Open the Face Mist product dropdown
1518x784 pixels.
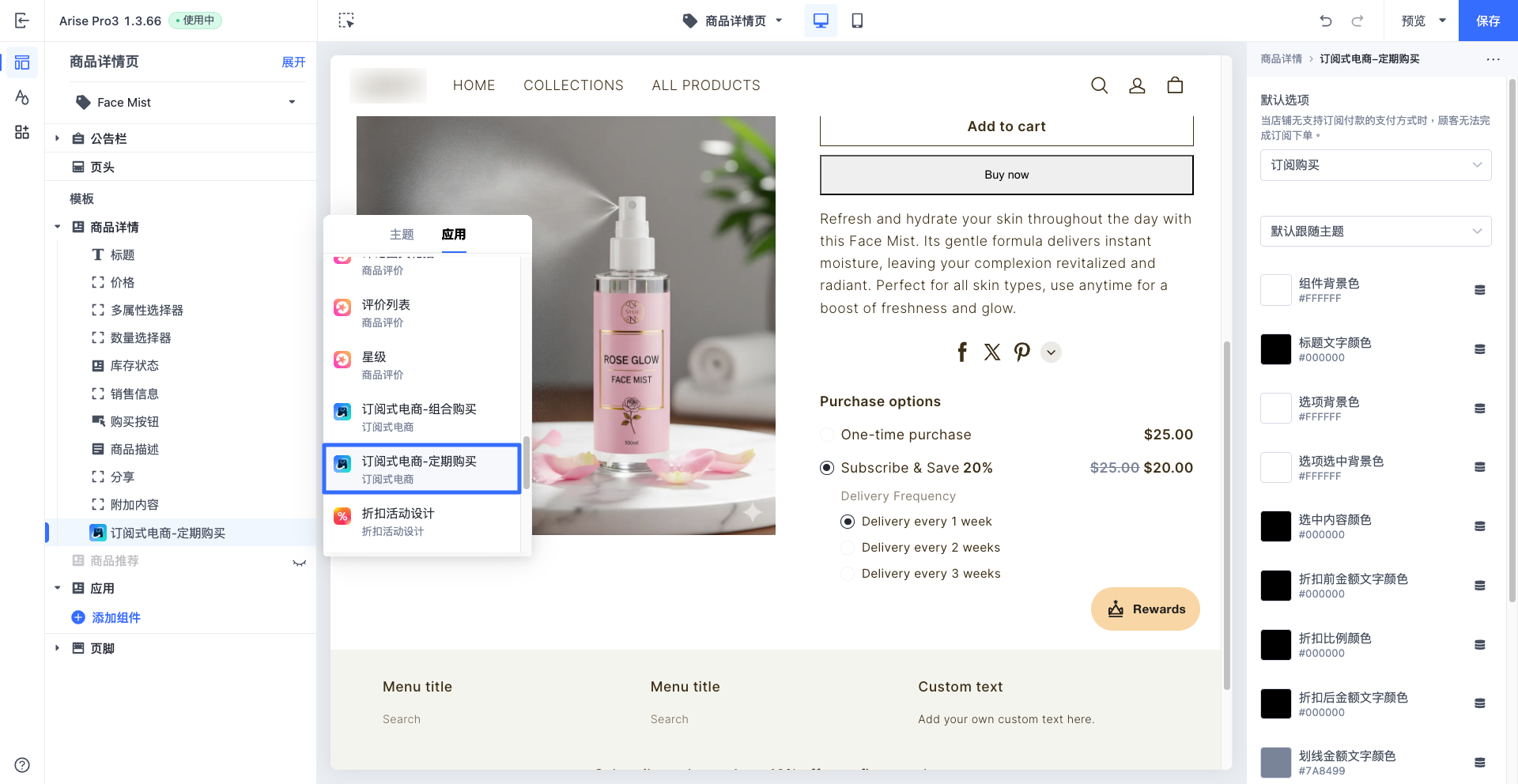coord(187,102)
